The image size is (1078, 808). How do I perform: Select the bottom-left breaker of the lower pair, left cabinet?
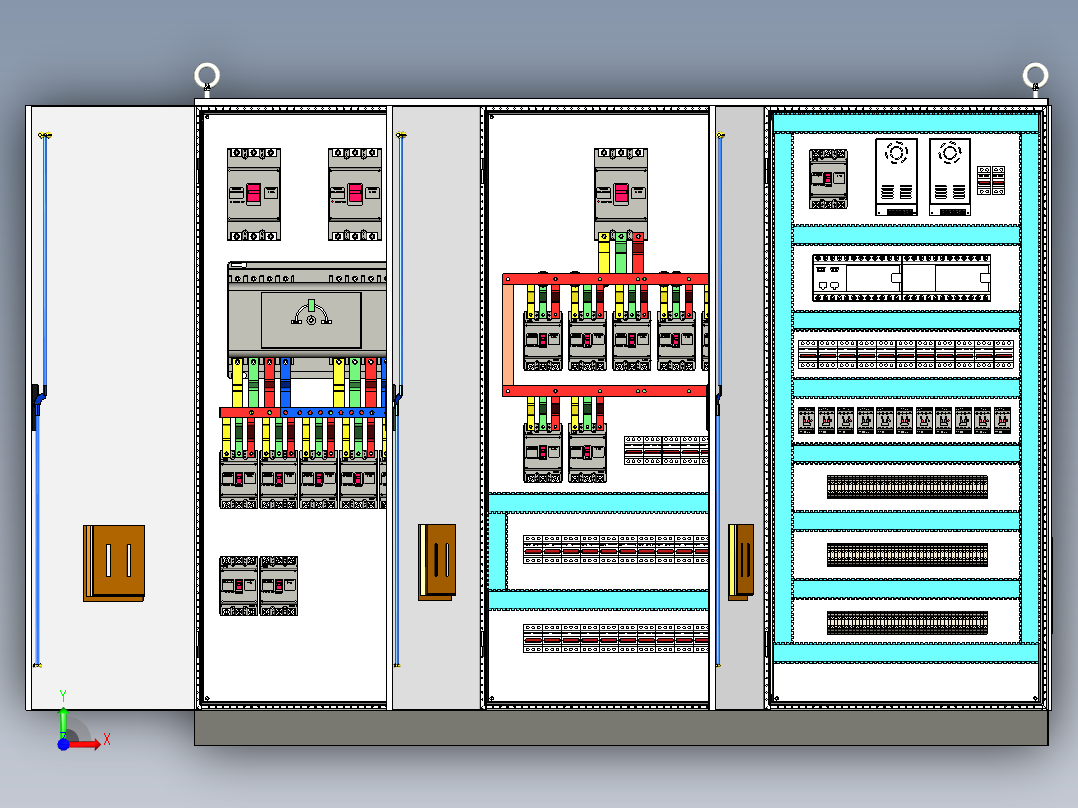[239, 586]
